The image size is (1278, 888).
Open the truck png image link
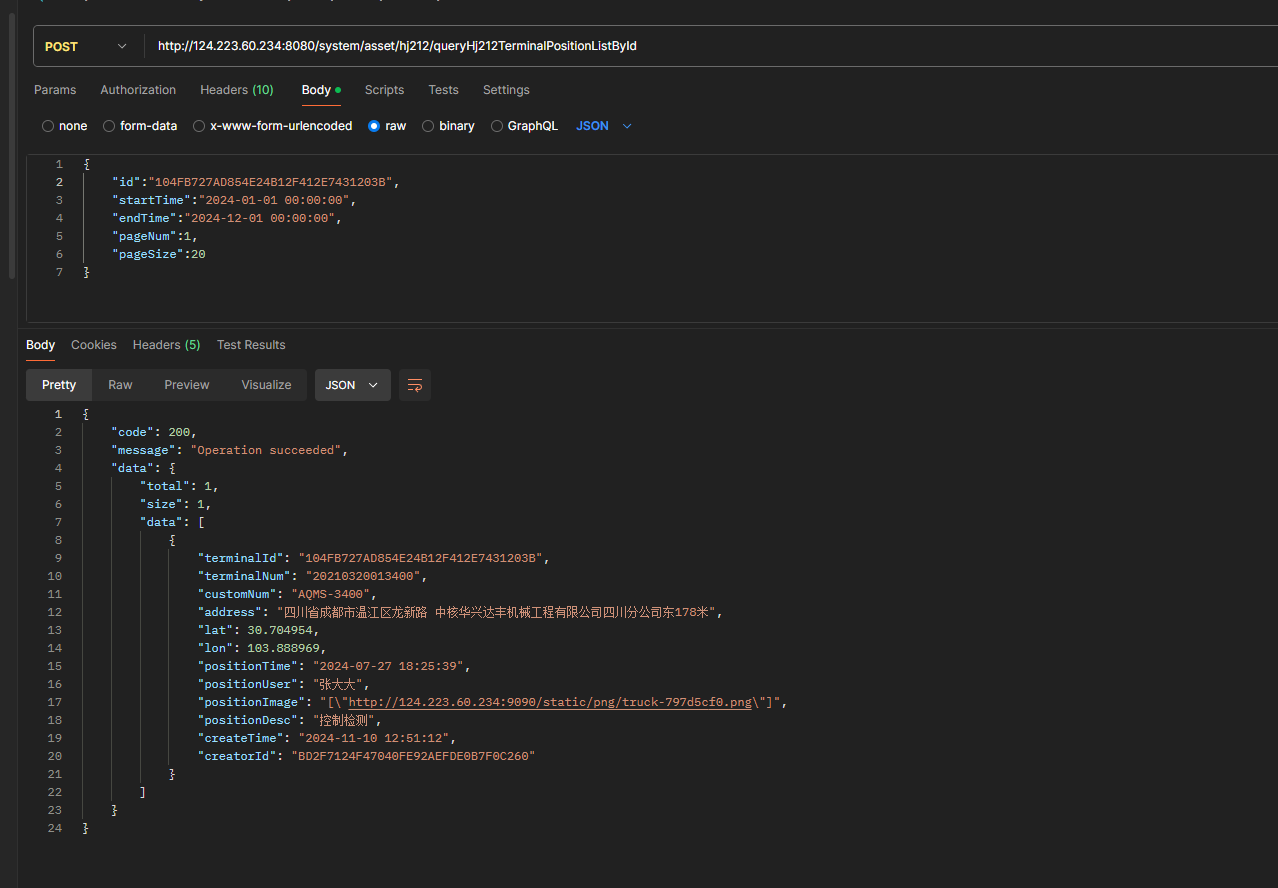(x=549, y=702)
